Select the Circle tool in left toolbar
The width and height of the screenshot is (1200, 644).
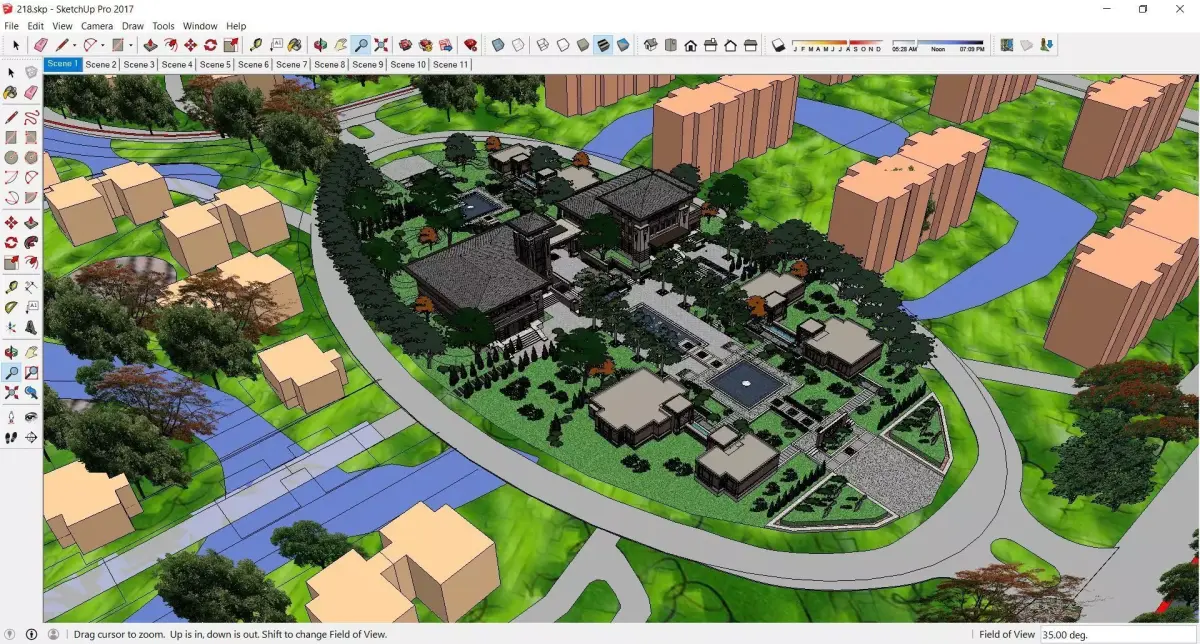click(11, 156)
